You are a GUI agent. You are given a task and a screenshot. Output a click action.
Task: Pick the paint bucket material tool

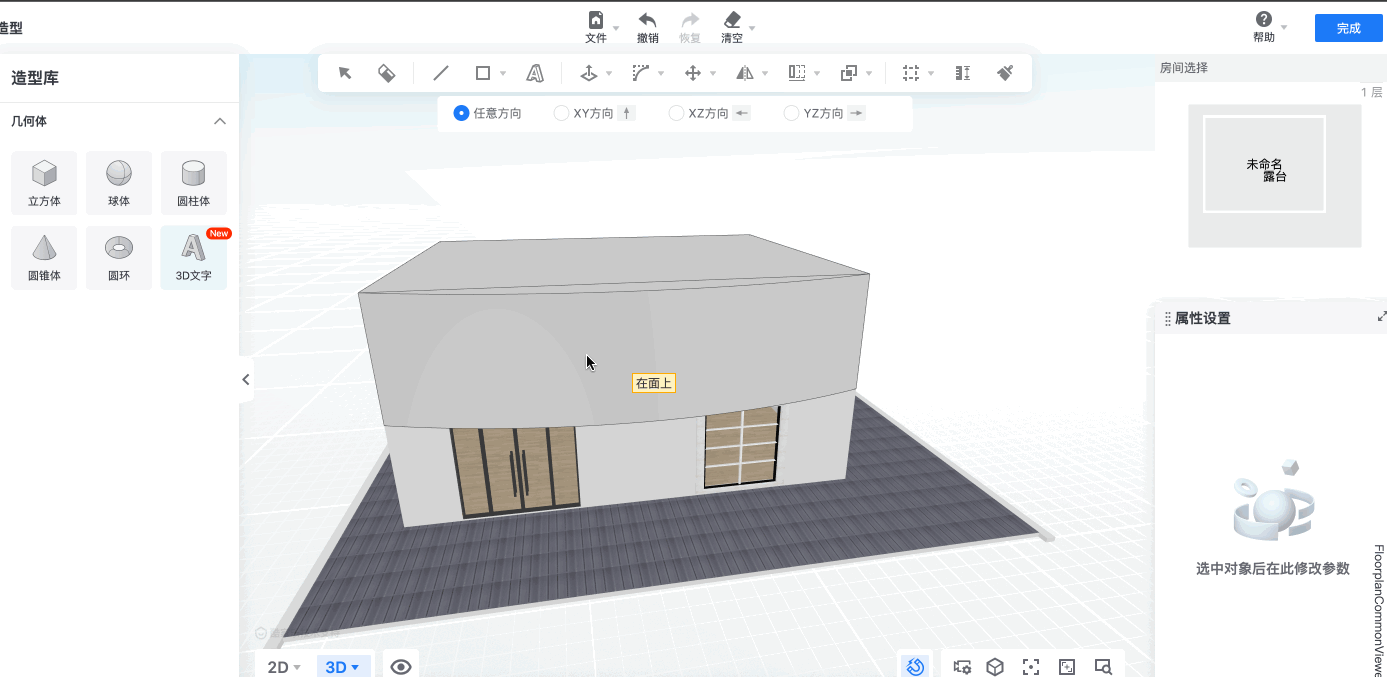tap(386, 73)
